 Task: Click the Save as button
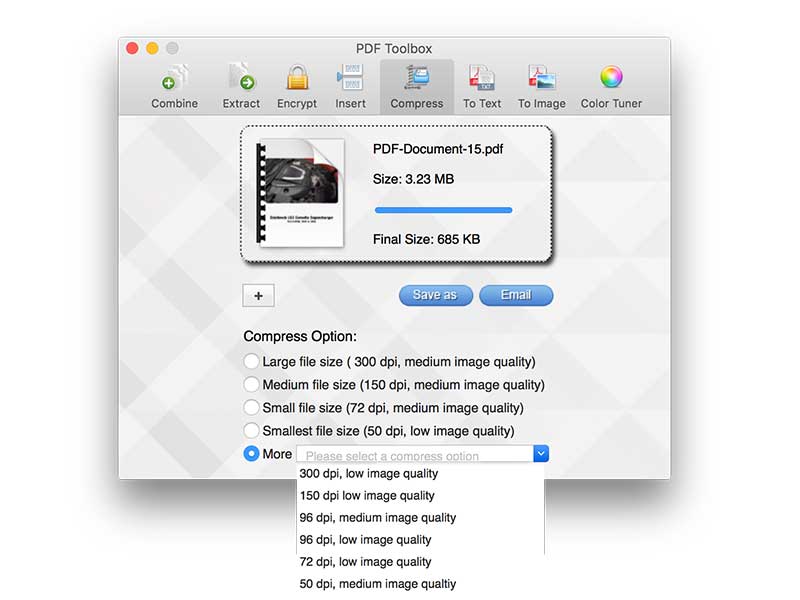coord(436,295)
